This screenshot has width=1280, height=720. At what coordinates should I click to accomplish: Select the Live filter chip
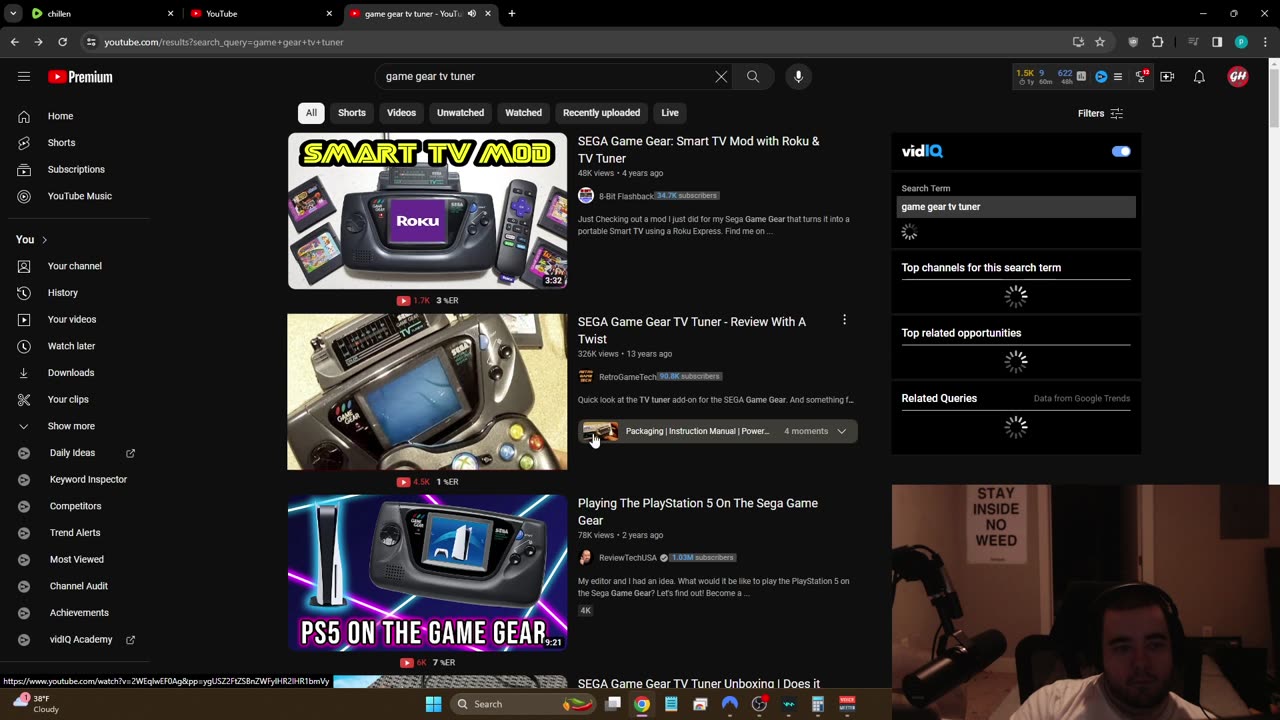pos(670,113)
